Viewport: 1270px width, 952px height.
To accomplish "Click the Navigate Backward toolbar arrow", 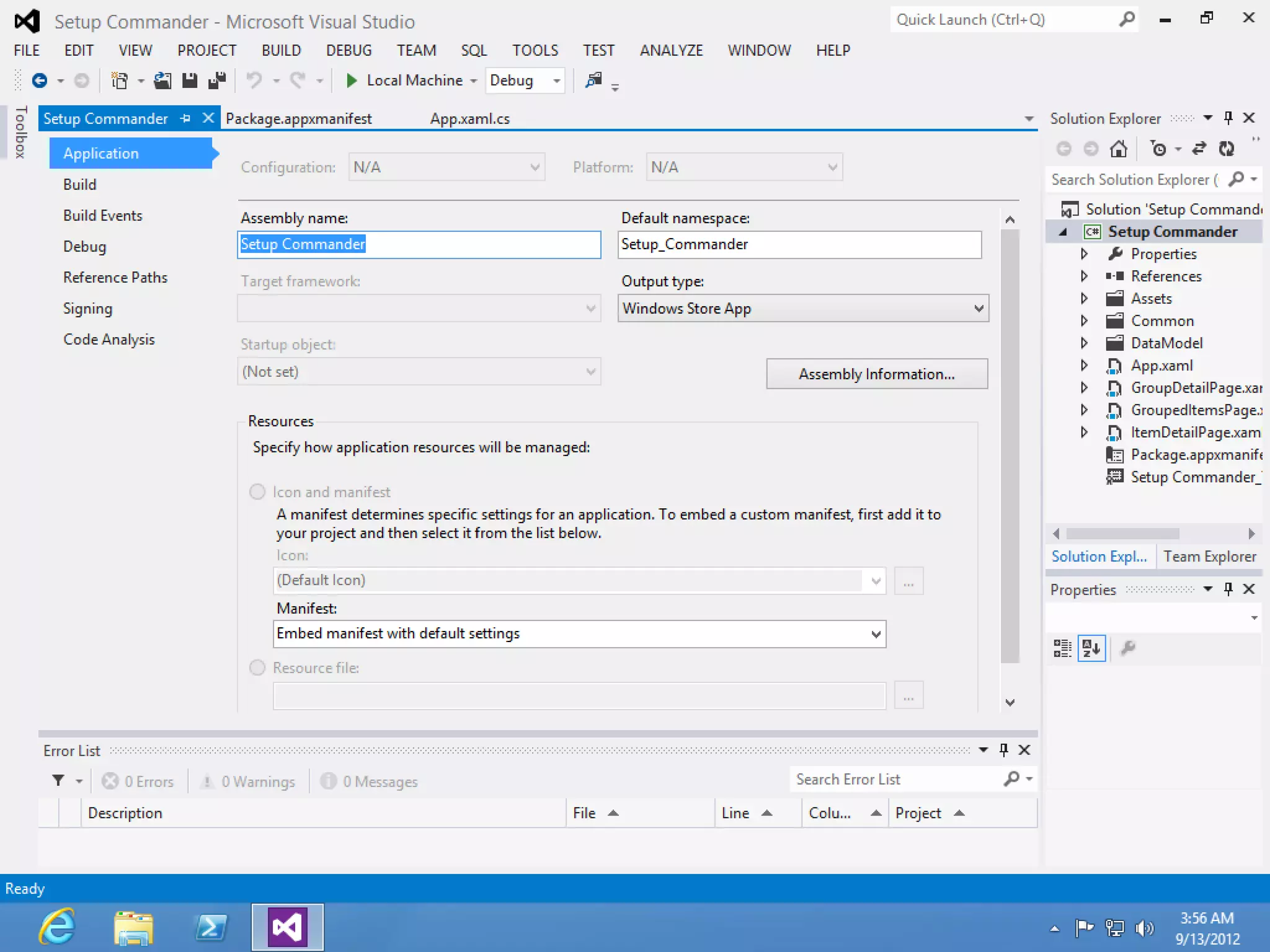I will click(x=40, y=81).
